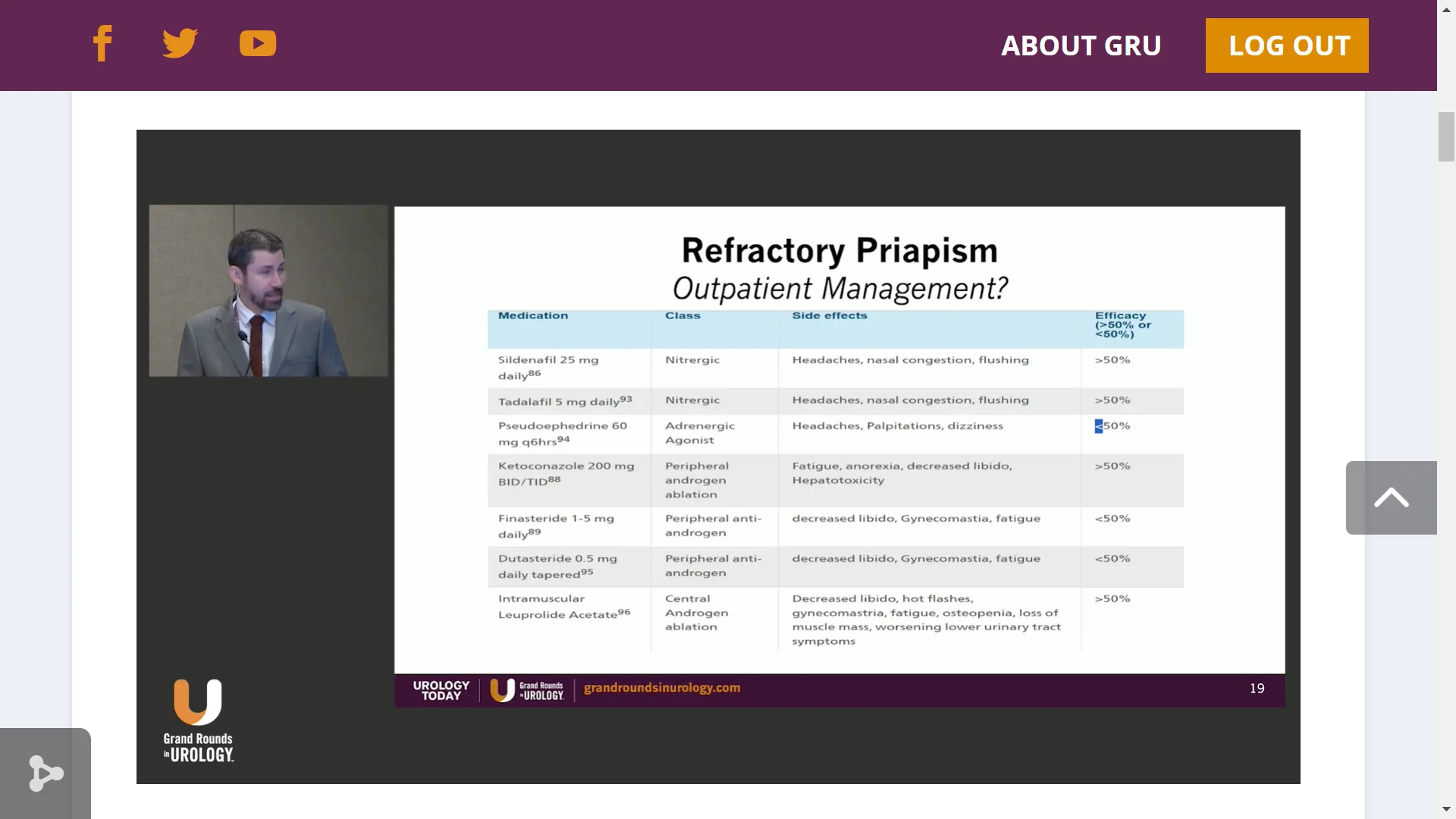Open the ABOUT GRU menu item
This screenshot has height=819, width=1456.
click(1081, 45)
